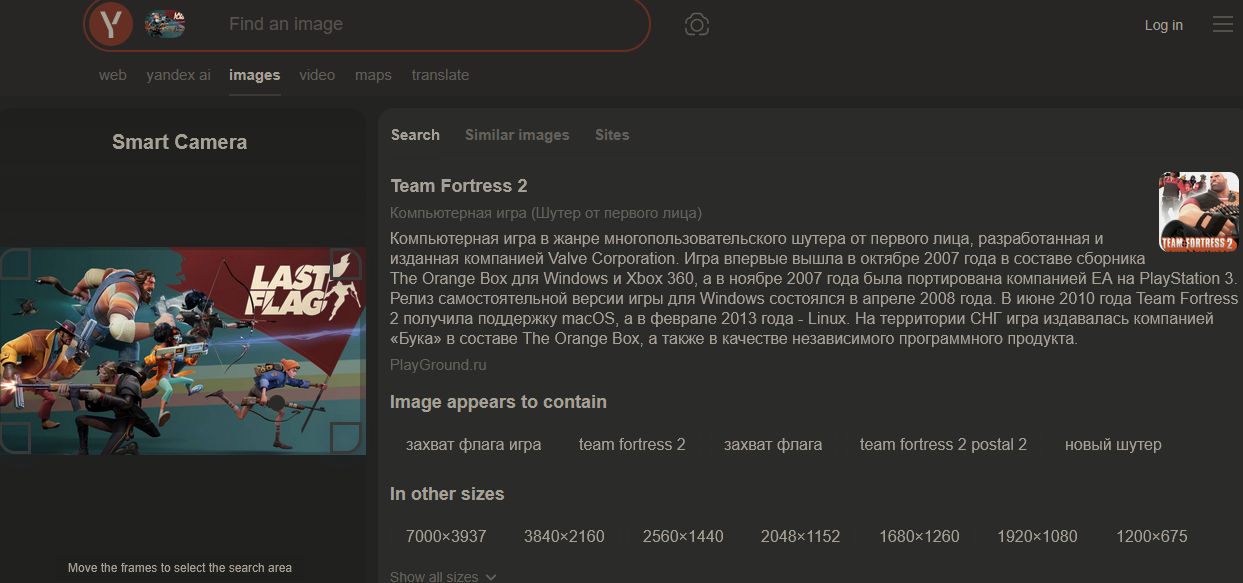
Task: Switch to the video tab
Action: pos(317,75)
